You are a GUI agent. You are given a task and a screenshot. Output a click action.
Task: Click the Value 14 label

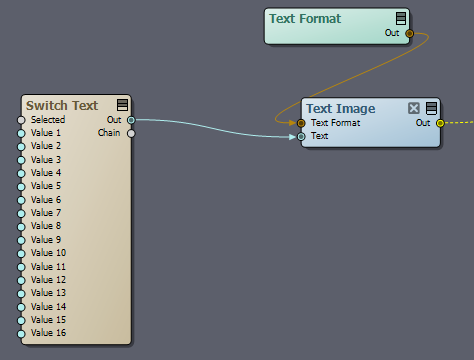pyautogui.click(x=48, y=306)
